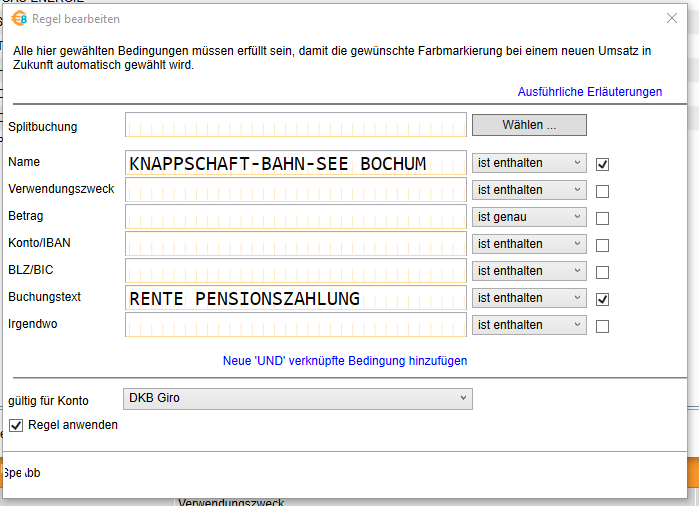Toggle the 'Regel anwenden' checkbox
The height and width of the screenshot is (506, 699).
tap(16, 425)
